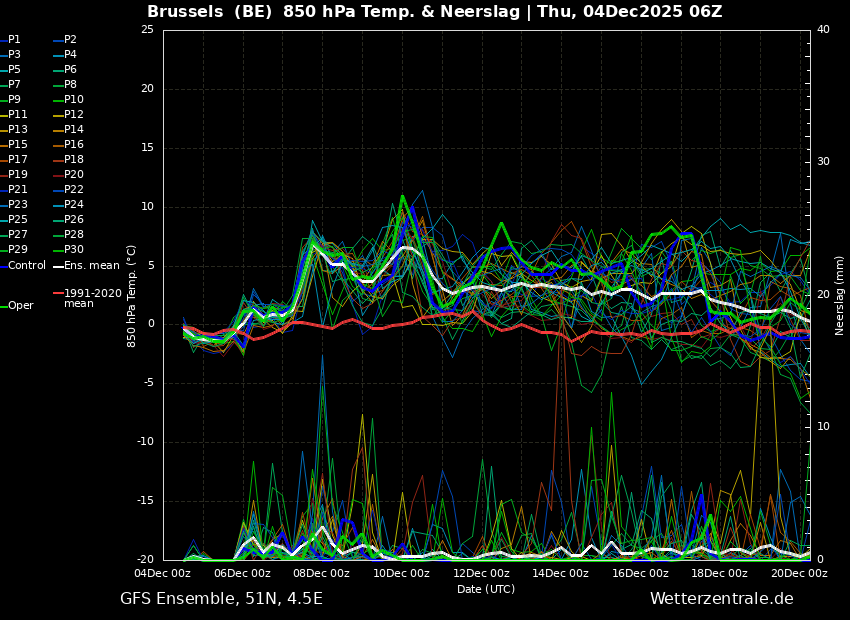850x620 pixels.
Task: Select the P30 legend entry
Action: coord(74,250)
